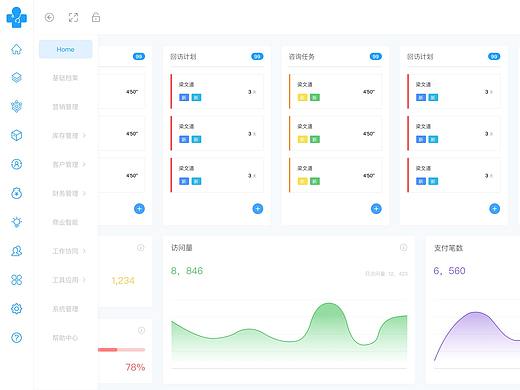The height and width of the screenshot is (390, 520).
Task: Toggle fullscreen with the expand icon
Action: [x=73, y=17]
